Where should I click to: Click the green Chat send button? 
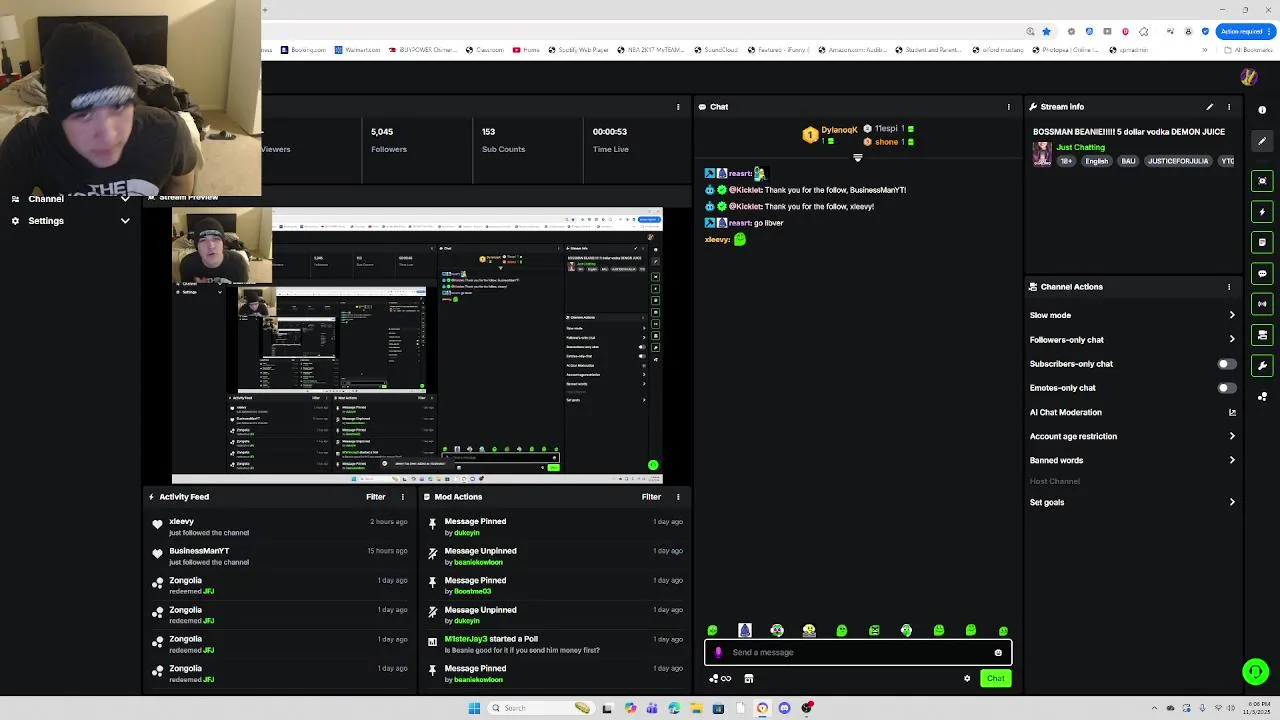[995, 679]
